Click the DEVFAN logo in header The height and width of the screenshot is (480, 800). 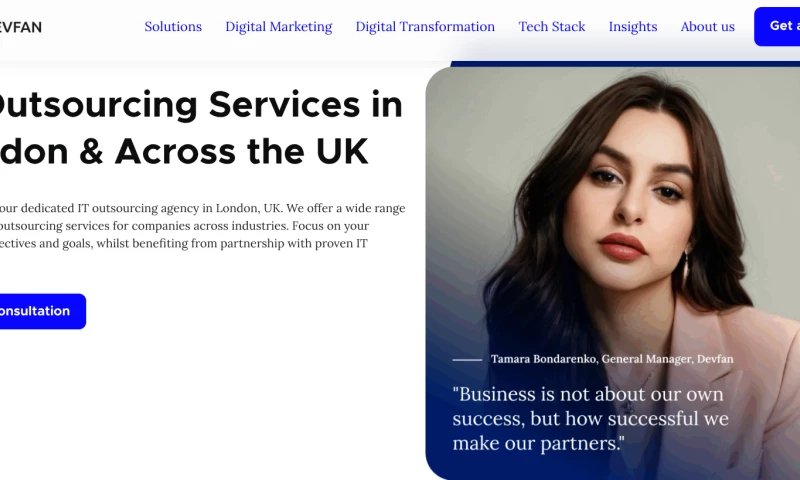(x=20, y=27)
